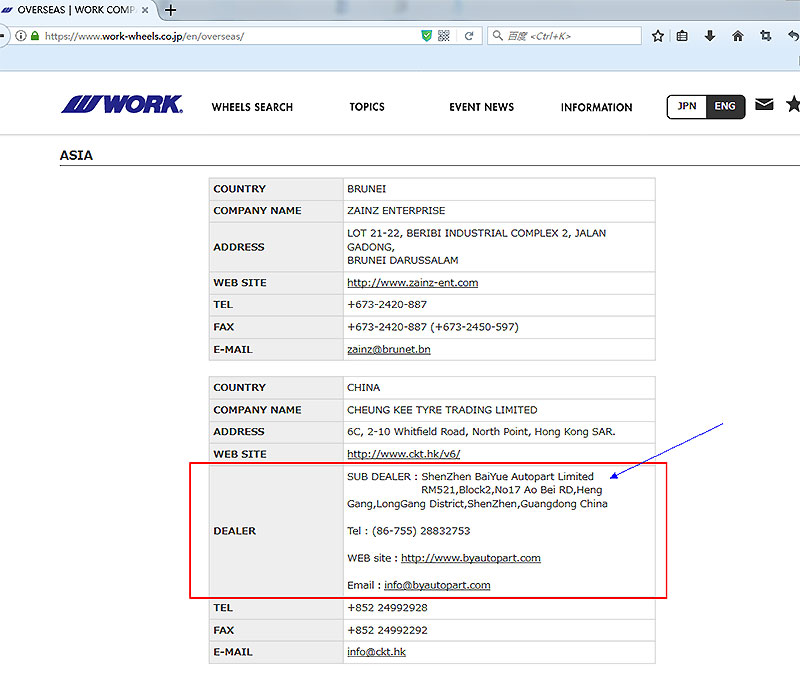Click the browser search field

click(x=564, y=36)
